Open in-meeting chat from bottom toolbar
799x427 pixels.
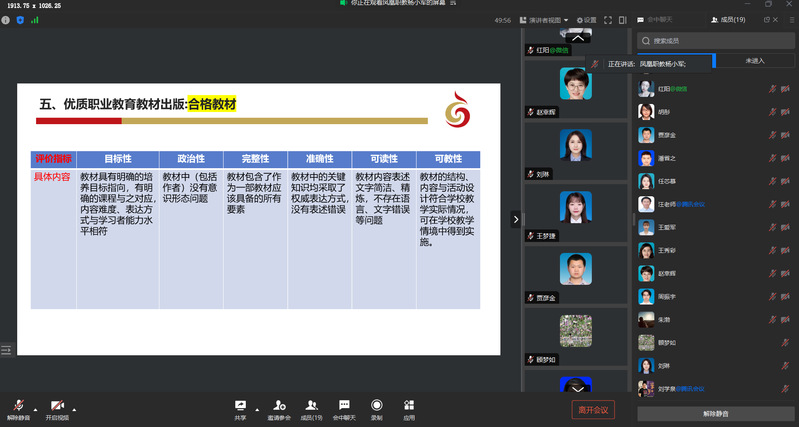click(344, 404)
